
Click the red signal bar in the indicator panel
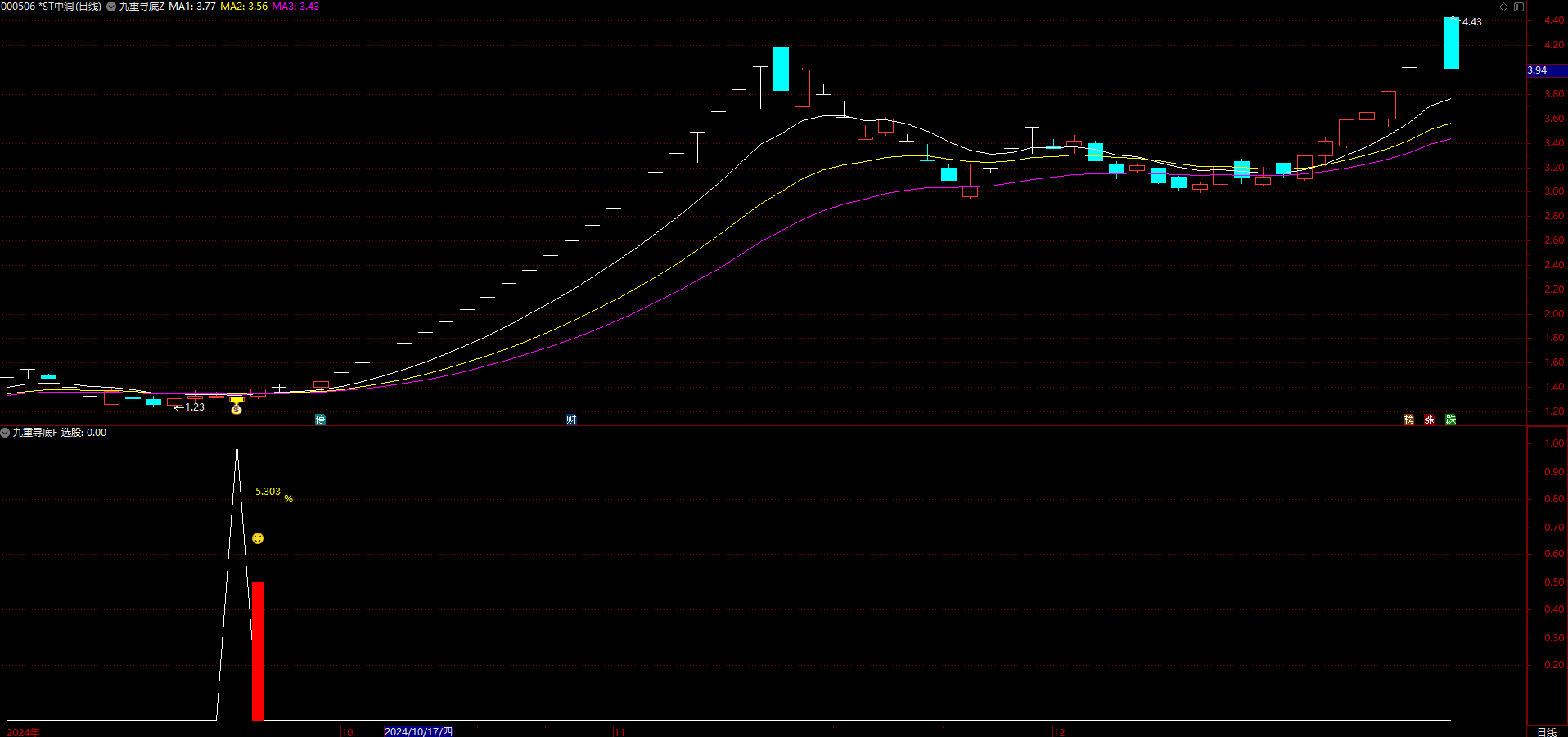pos(258,651)
